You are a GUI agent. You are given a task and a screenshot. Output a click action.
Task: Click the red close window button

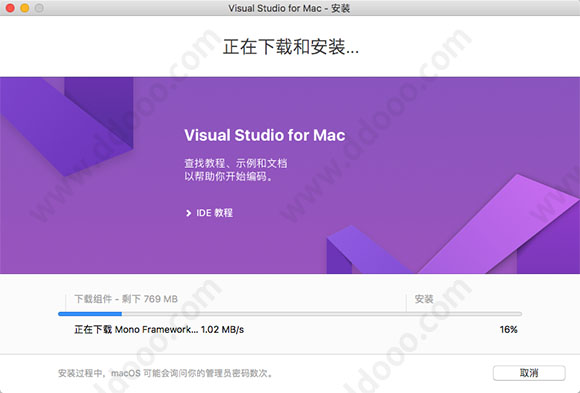tap(10, 8)
